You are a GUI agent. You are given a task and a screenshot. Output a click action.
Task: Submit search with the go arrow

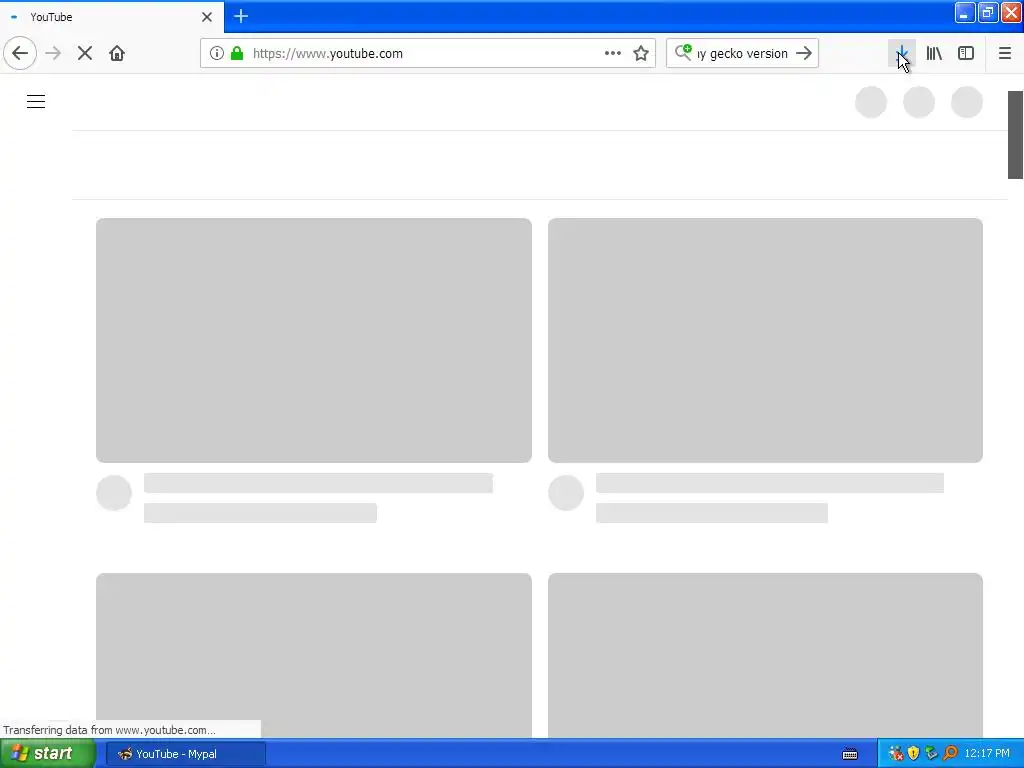pyautogui.click(x=804, y=54)
